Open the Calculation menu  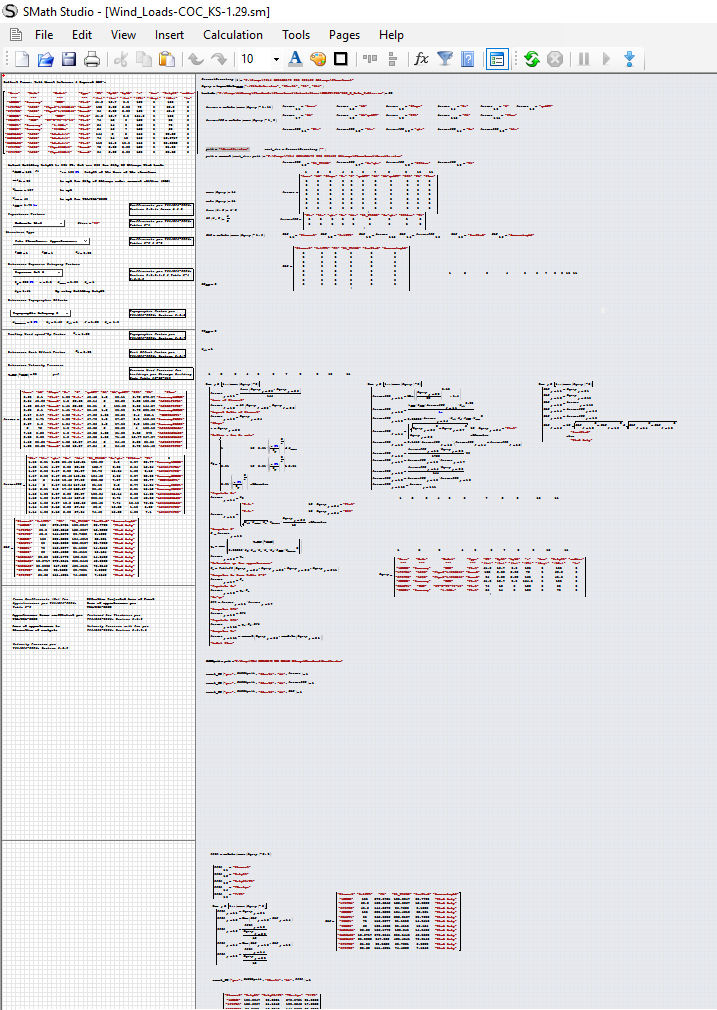[233, 34]
